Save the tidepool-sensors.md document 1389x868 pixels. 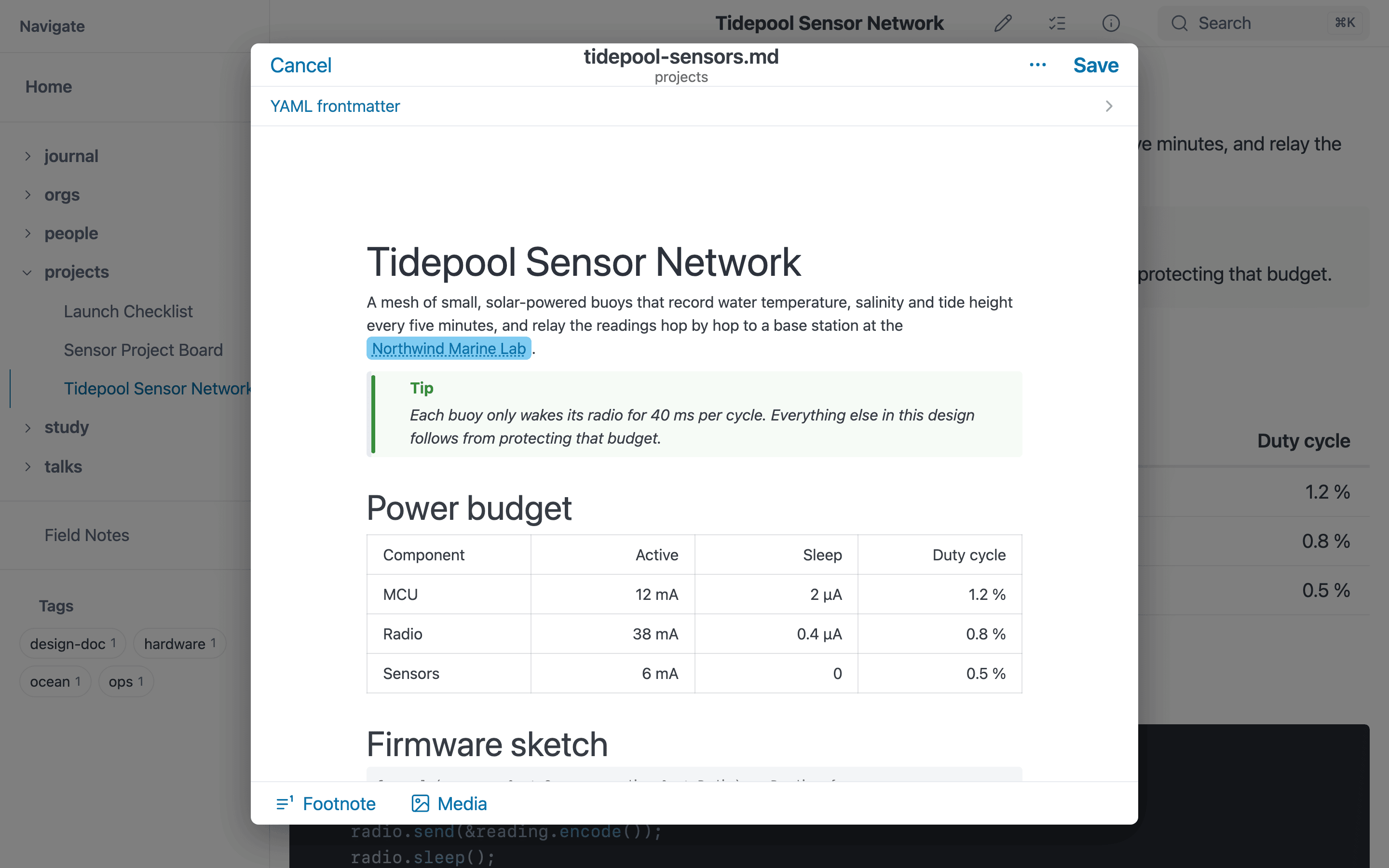pos(1096,65)
